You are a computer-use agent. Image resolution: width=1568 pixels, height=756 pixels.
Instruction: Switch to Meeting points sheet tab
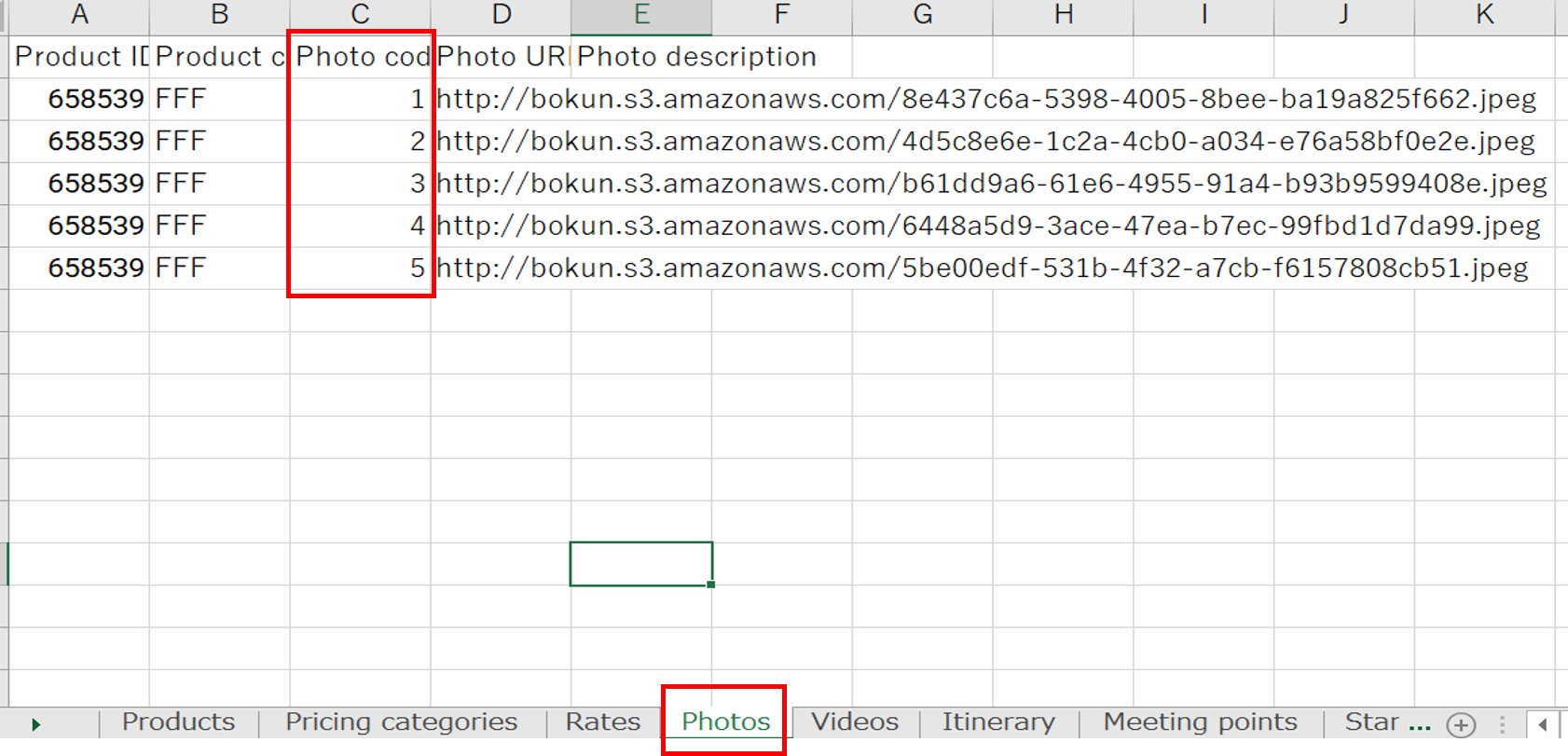click(x=1200, y=722)
